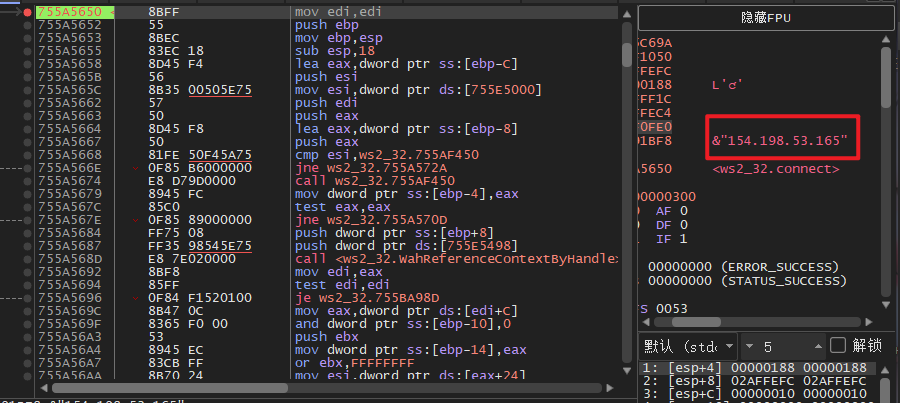Click registers horizontal scroll-right arrow
Screen dimensions: 900x403
(x=870, y=324)
